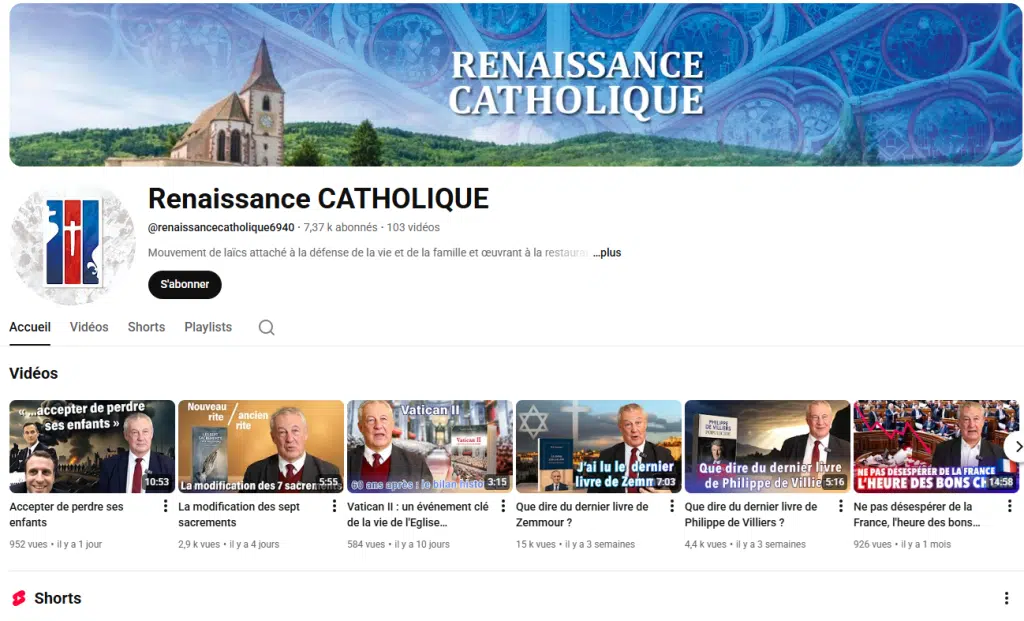Image resolution: width=1024 pixels, height=621 pixels.
Task: Play the 3:15 Vatican II thumbnail
Action: [430, 447]
